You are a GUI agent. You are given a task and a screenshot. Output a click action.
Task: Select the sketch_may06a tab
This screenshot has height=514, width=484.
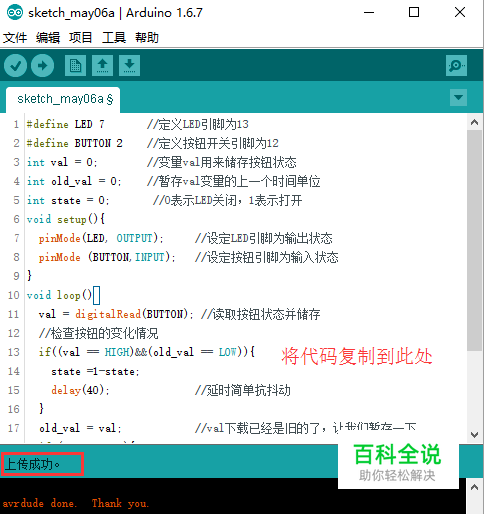point(63,99)
